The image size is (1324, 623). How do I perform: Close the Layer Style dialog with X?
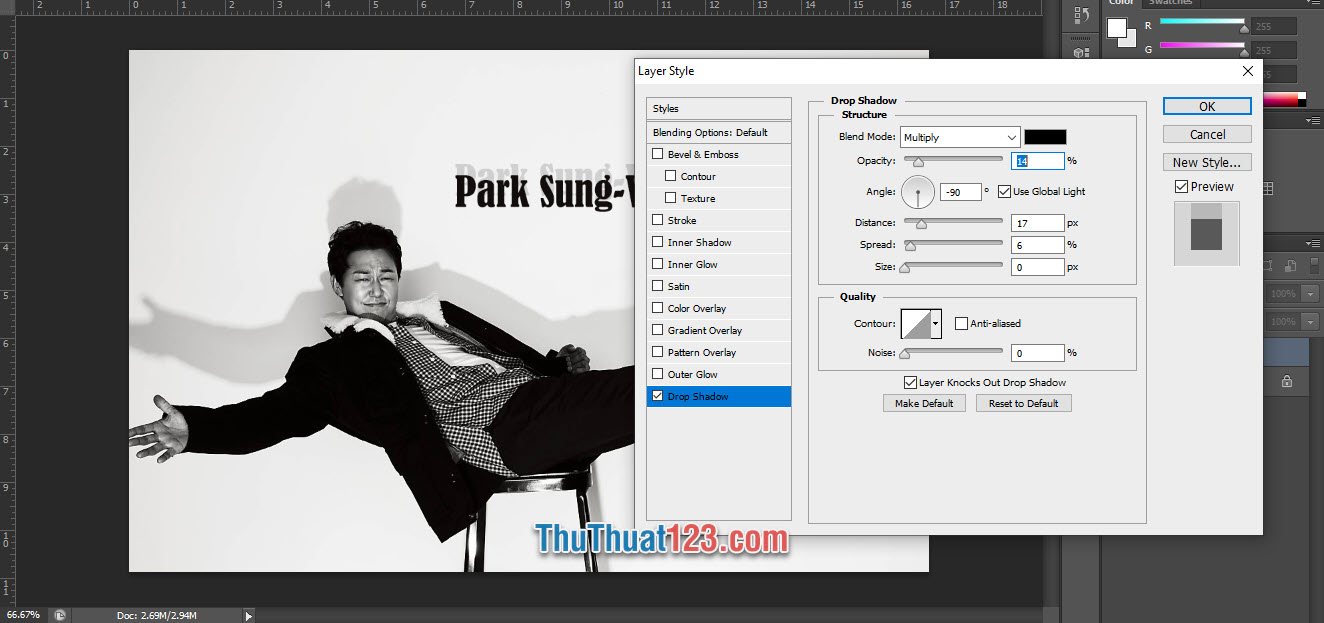pos(1247,71)
